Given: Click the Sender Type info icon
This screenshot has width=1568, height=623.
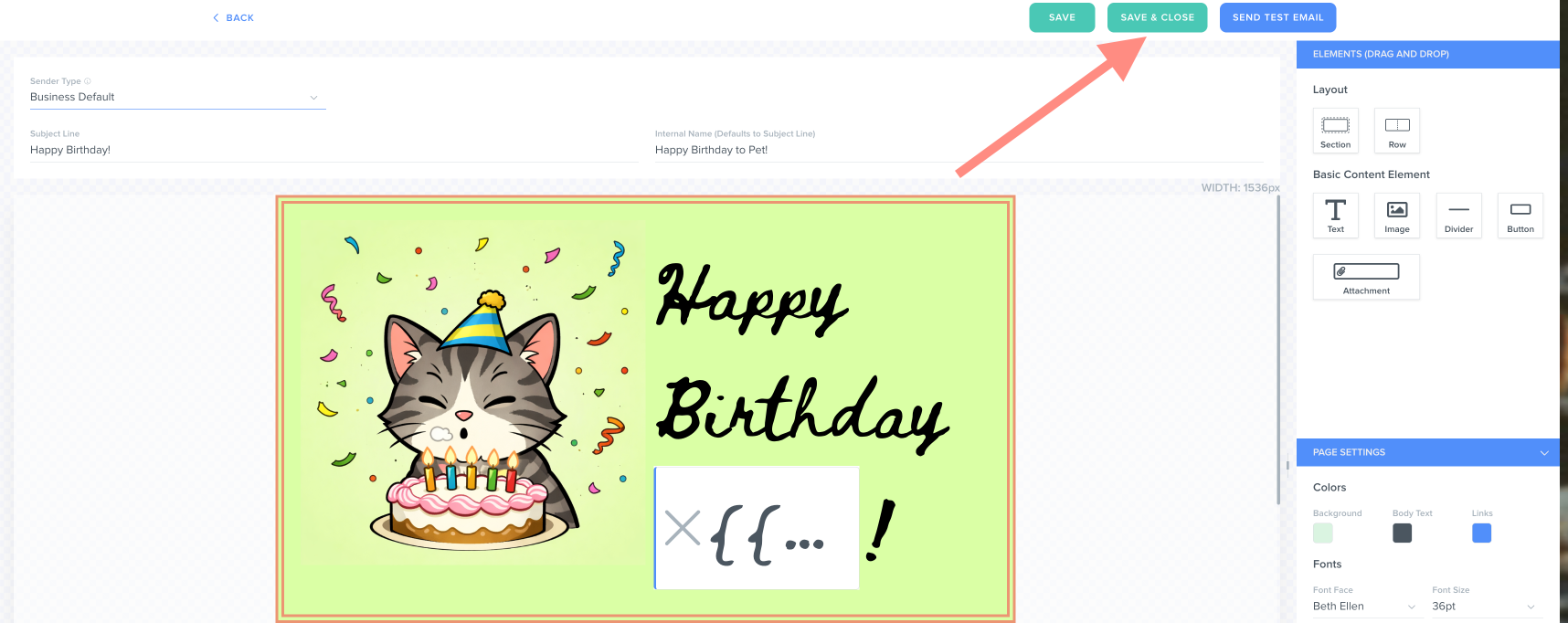Looking at the screenshot, I should (x=88, y=81).
